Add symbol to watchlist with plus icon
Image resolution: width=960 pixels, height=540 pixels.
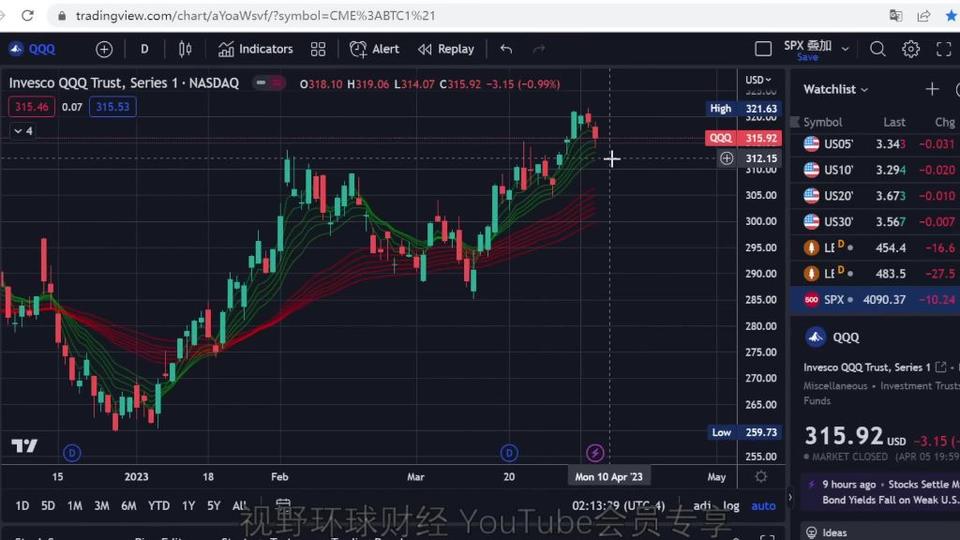932,89
